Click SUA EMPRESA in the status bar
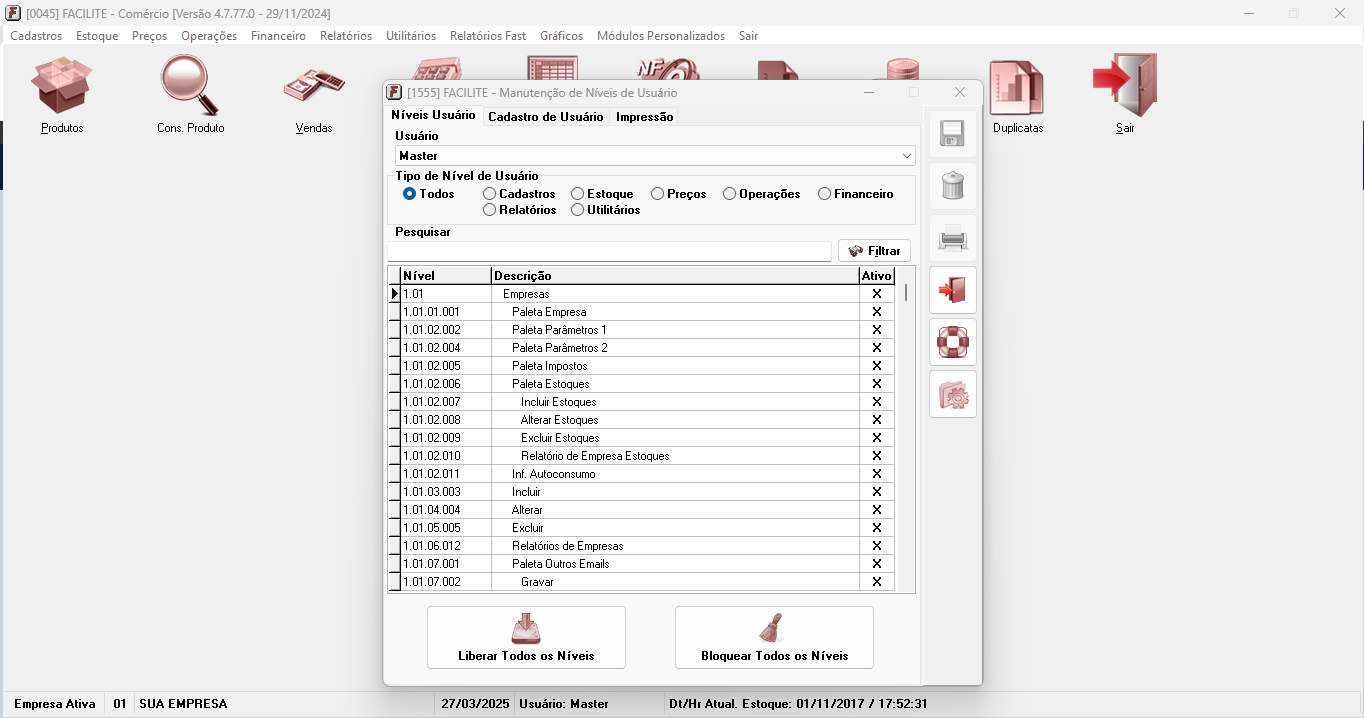The image size is (1364, 718). click(x=183, y=704)
